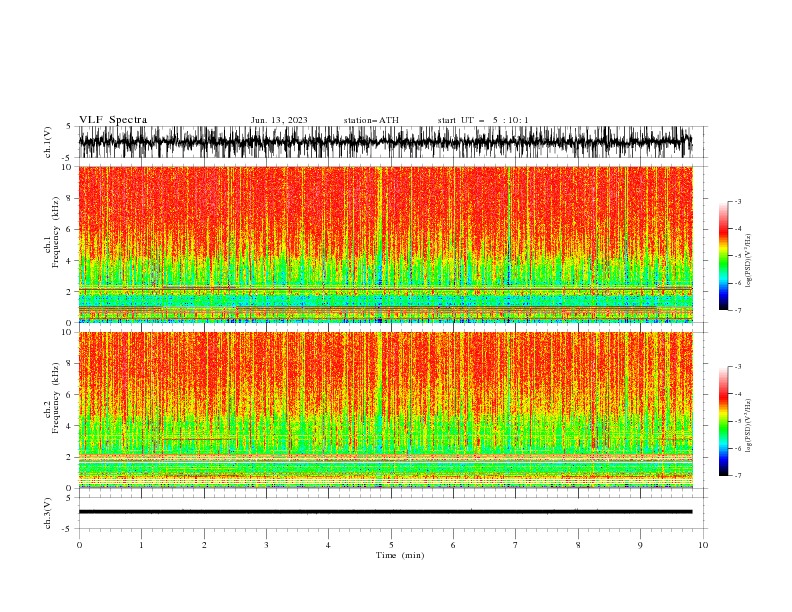Click the 'ch.3(V)' axis label
This screenshot has height=612, width=792.
coord(48,513)
